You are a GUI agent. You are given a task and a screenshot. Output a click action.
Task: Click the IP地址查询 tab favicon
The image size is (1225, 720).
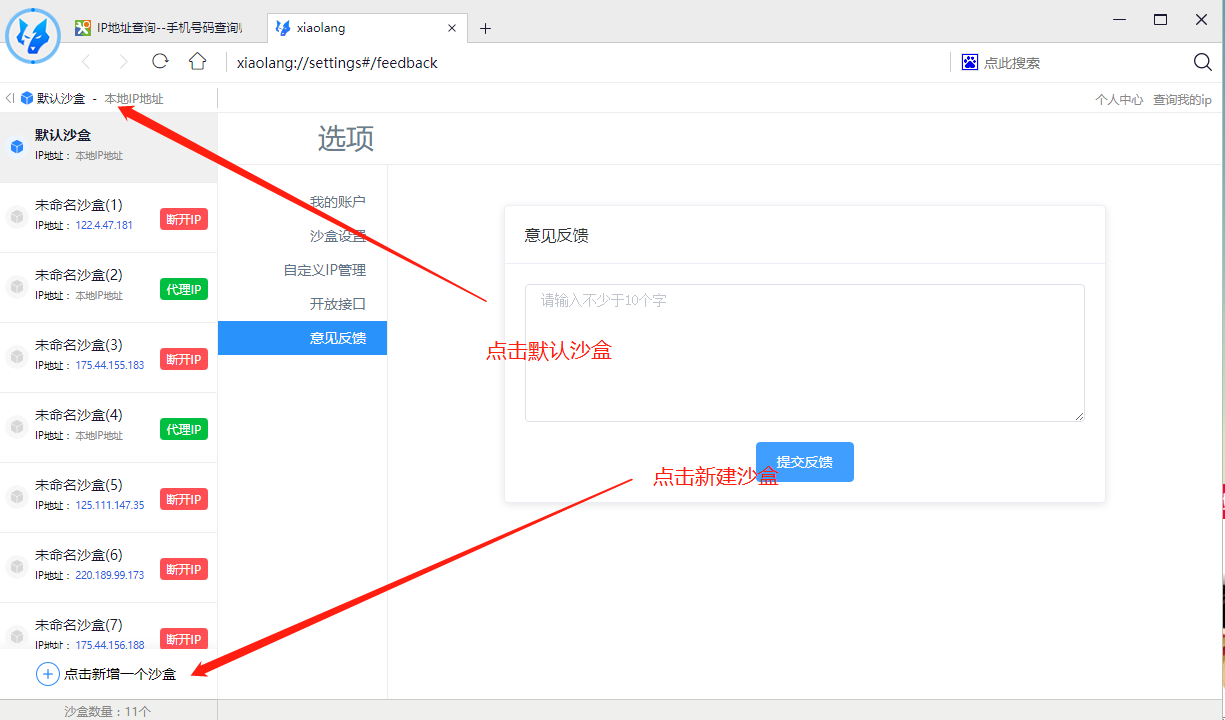(x=84, y=28)
